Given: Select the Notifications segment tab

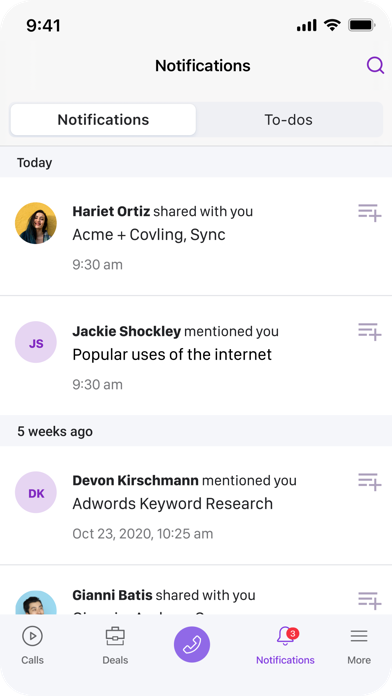Looking at the screenshot, I should (x=103, y=119).
